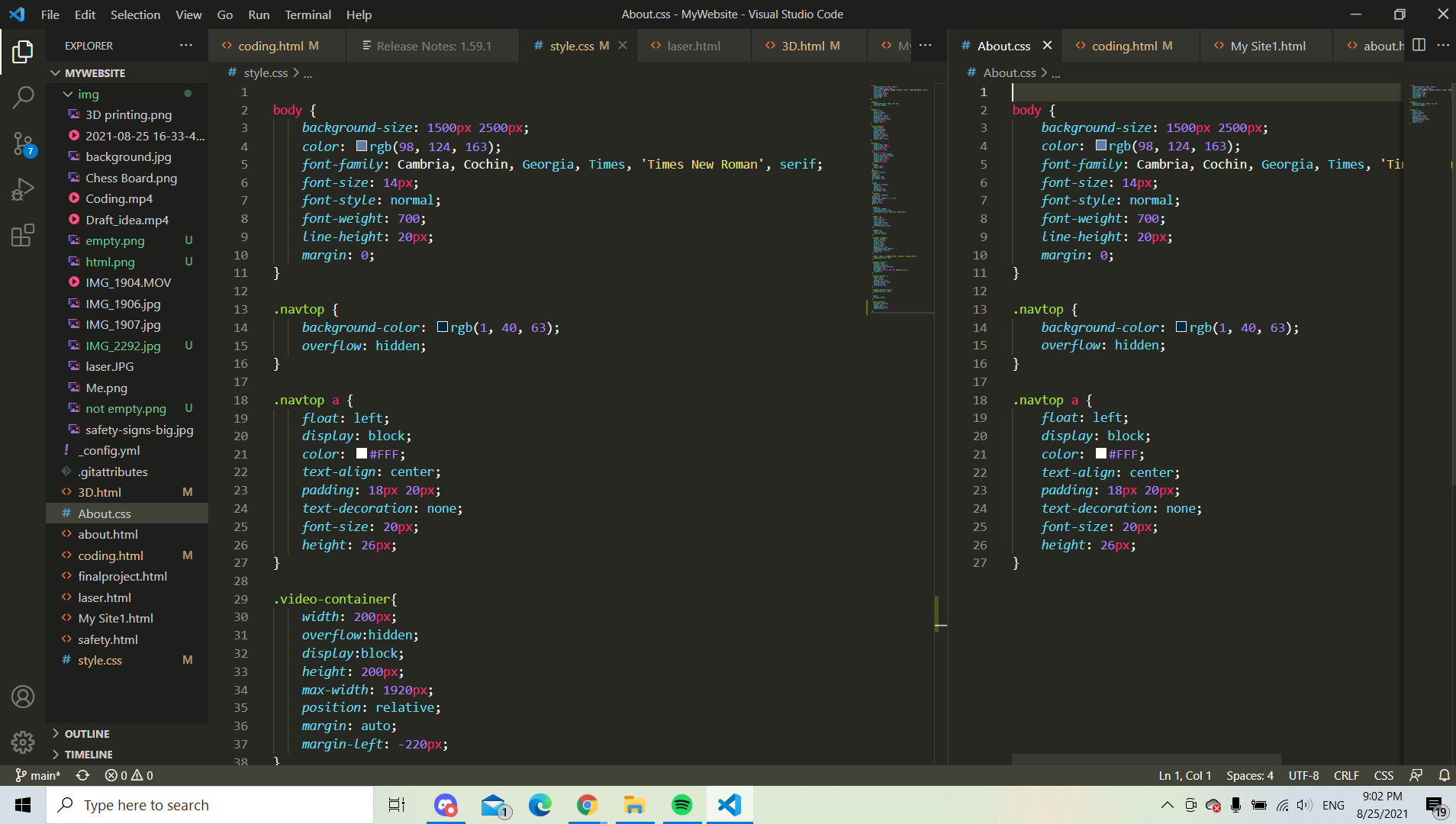Click breadcrumb chevron after style.css
The height and width of the screenshot is (824, 1456).
[296, 72]
